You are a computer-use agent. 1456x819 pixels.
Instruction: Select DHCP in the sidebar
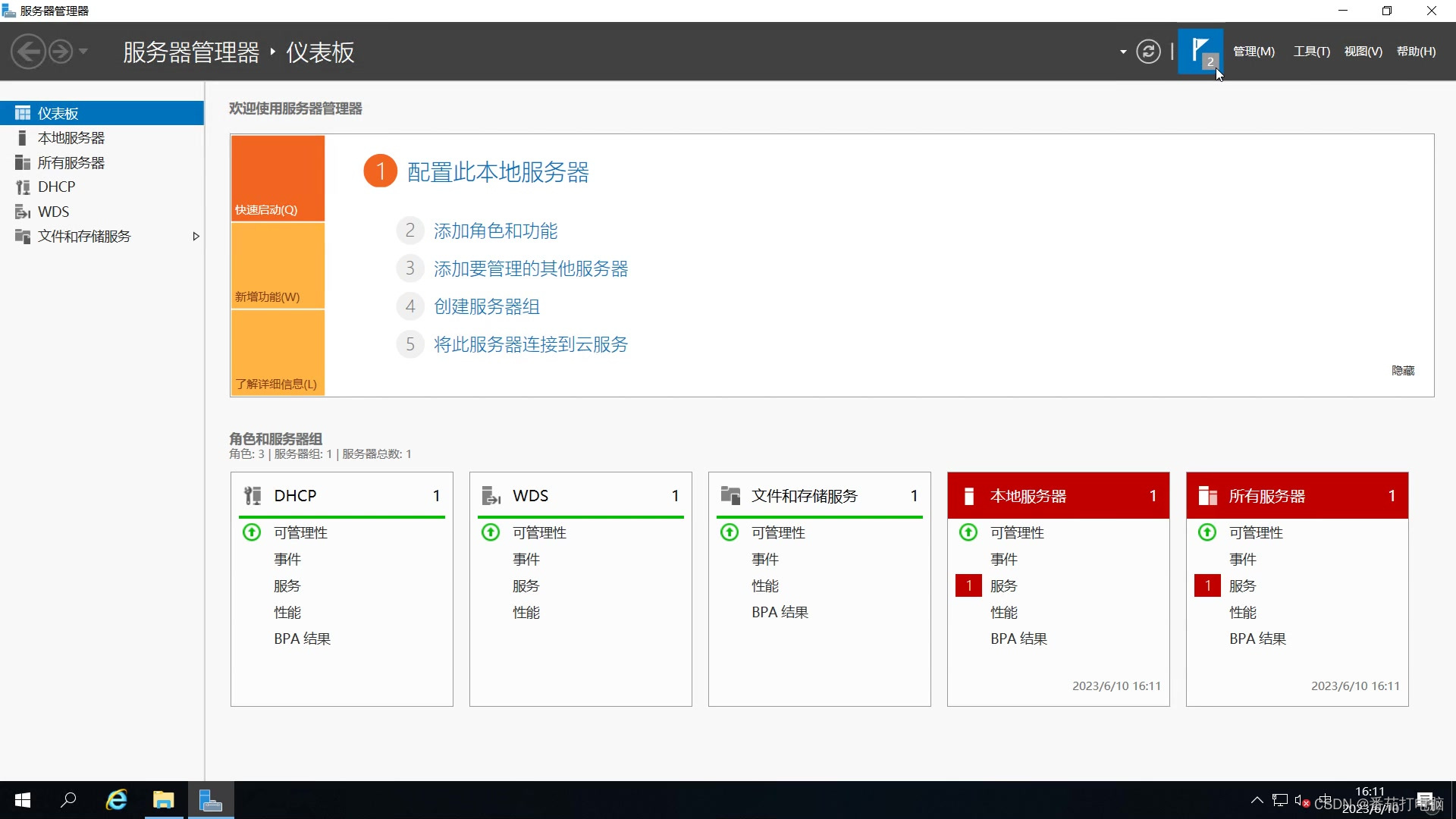102,187
